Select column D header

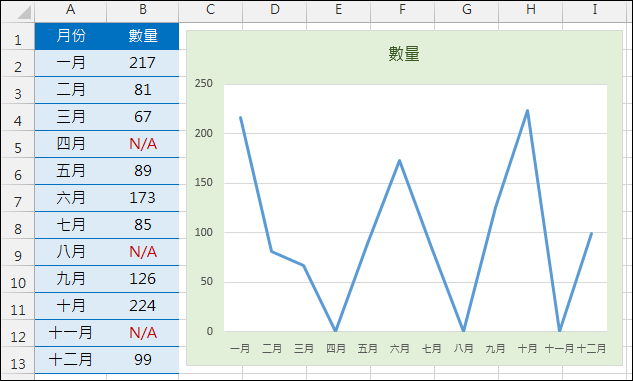275,10
